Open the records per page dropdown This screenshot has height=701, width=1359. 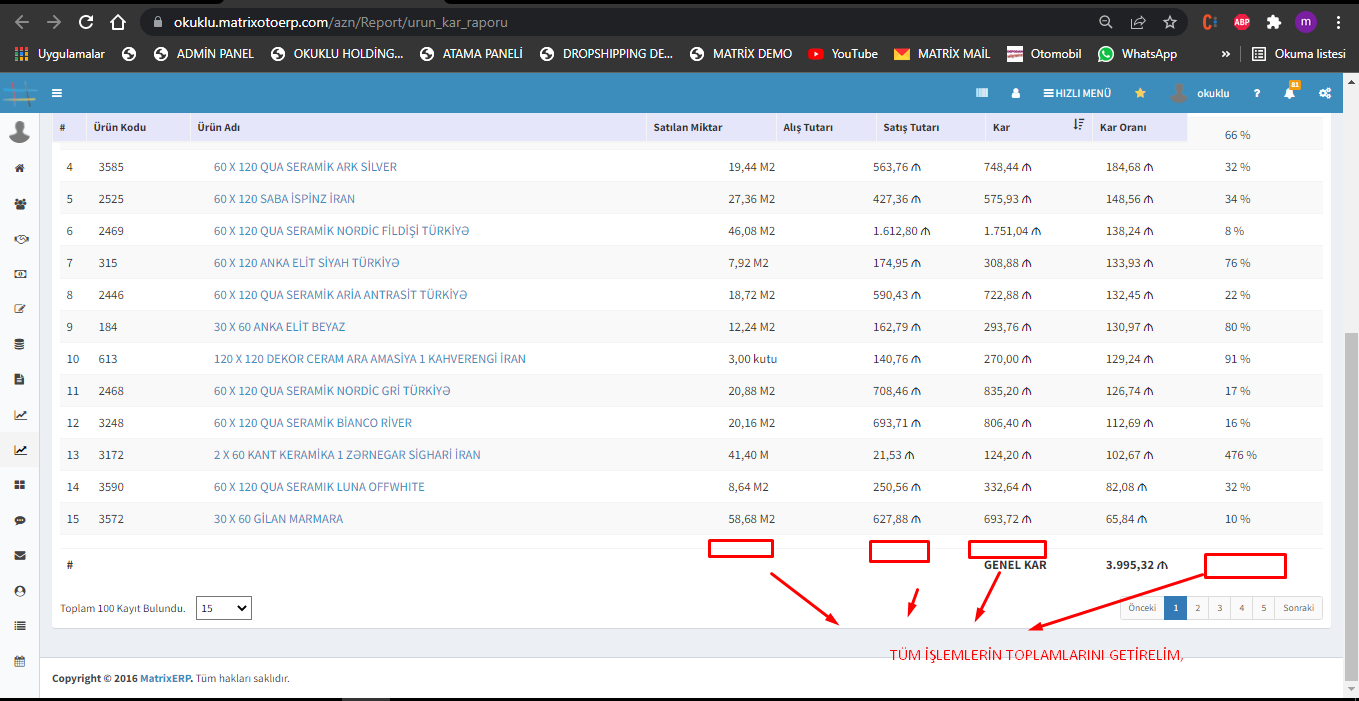(223, 608)
